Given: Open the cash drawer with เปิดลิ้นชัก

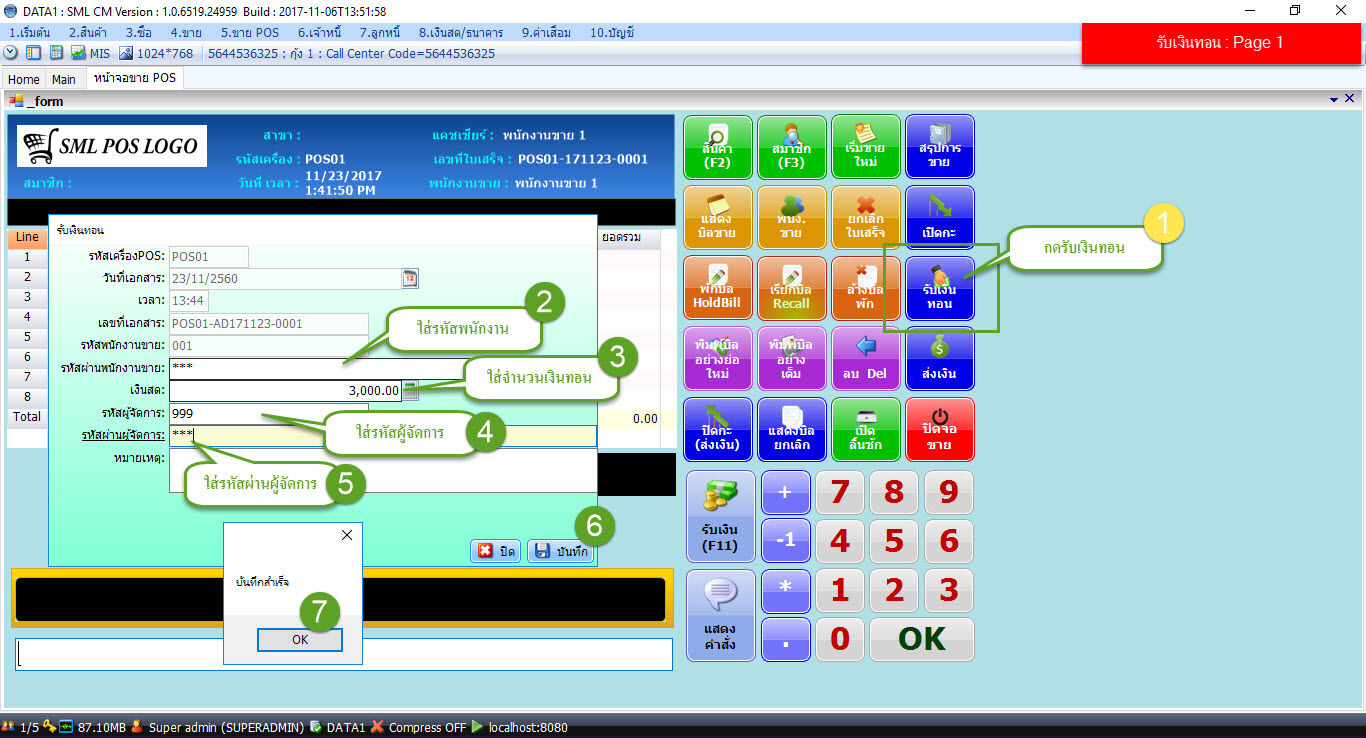Looking at the screenshot, I should (866, 429).
